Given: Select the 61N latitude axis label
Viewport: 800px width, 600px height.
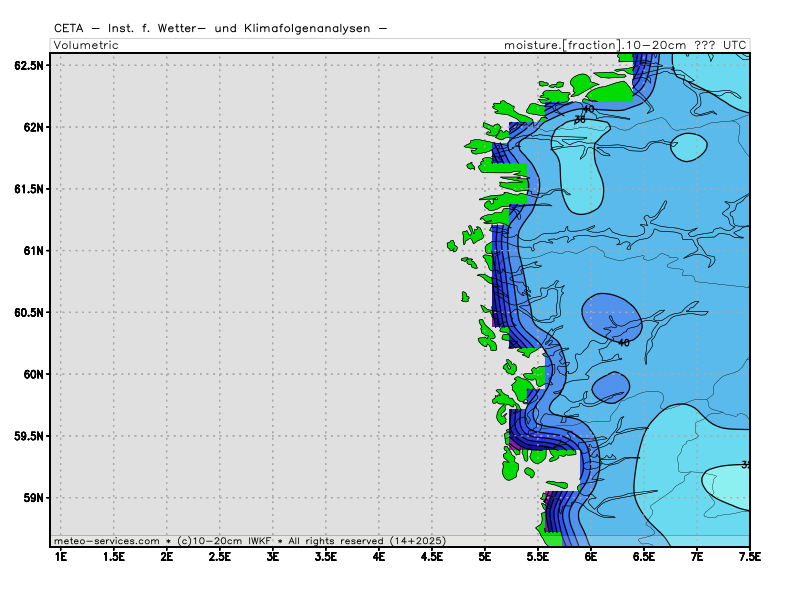Looking at the screenshot, I should click(33, 250).
